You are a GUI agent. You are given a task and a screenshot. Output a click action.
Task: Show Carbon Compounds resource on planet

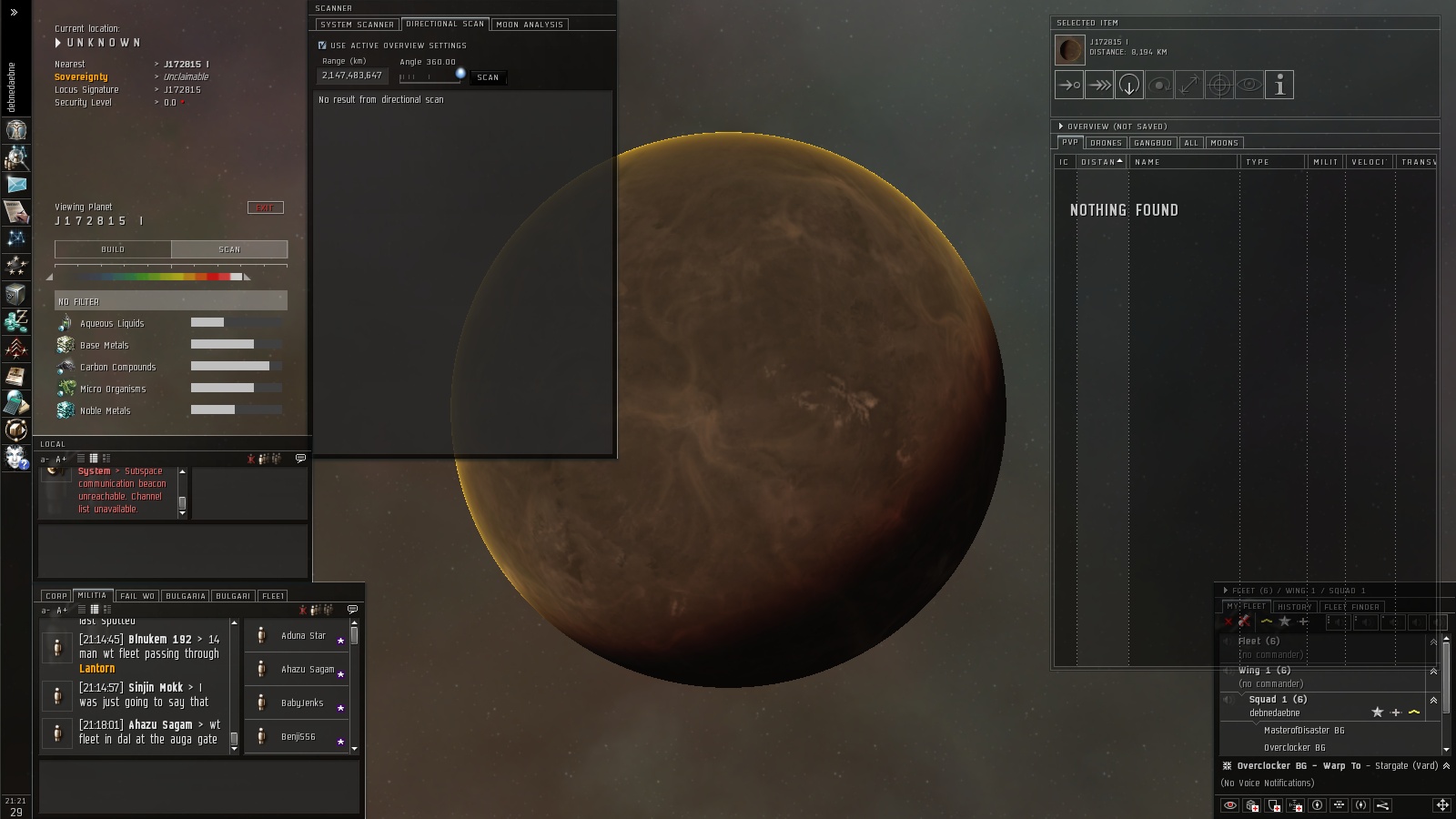[x=171, y=367]
